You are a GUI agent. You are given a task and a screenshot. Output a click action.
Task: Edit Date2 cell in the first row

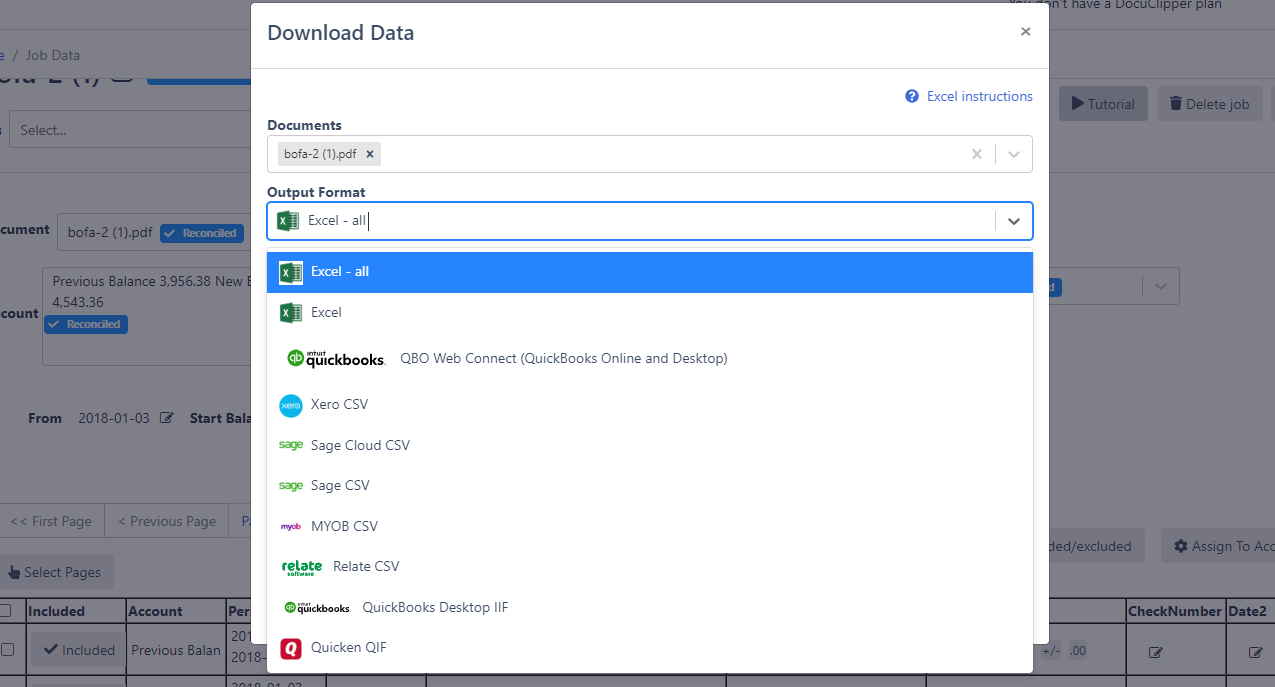(1256, 652)
